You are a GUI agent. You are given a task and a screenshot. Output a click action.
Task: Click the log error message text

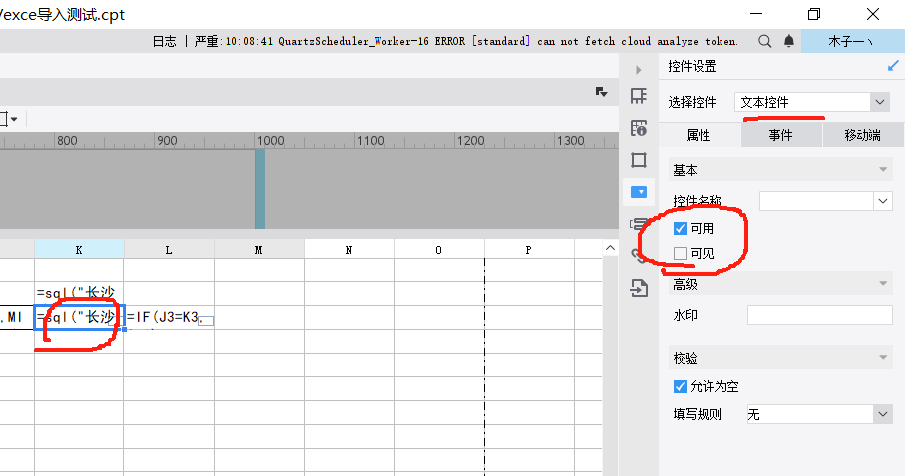pos(466,41)
